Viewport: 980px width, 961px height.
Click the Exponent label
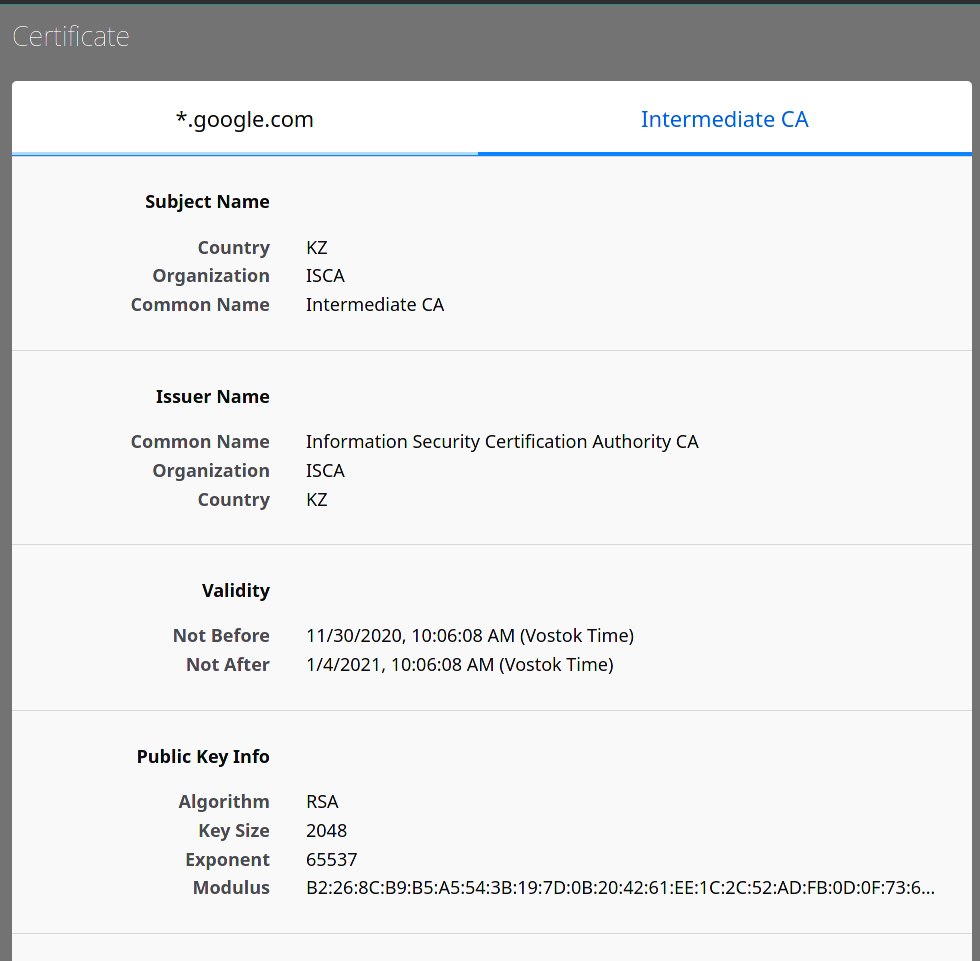click(x=228, y=860)
